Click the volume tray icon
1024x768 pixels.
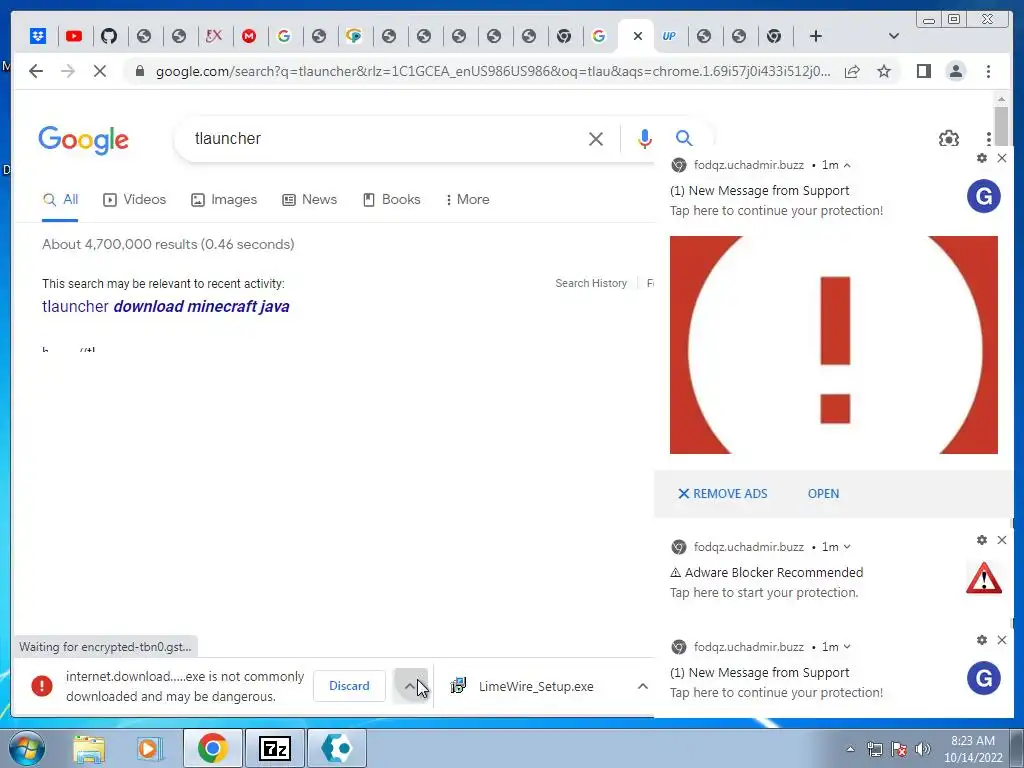923,749
